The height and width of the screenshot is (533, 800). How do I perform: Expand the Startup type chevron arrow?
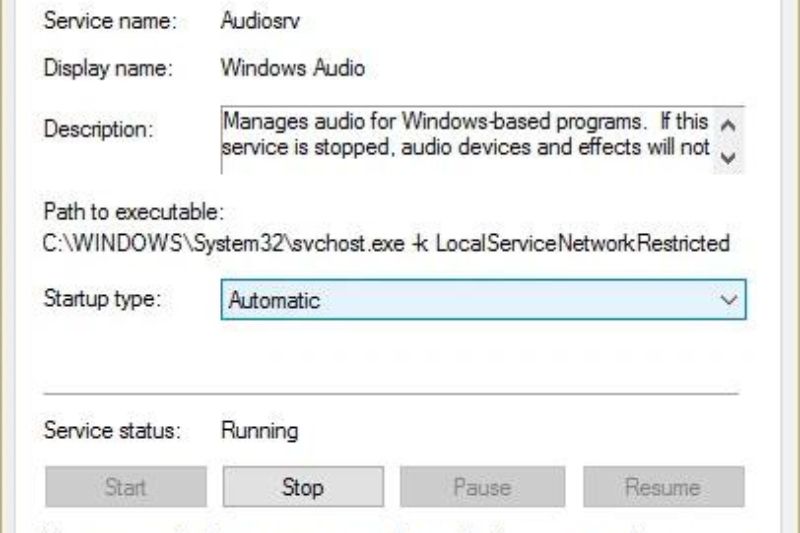point(729,299)
